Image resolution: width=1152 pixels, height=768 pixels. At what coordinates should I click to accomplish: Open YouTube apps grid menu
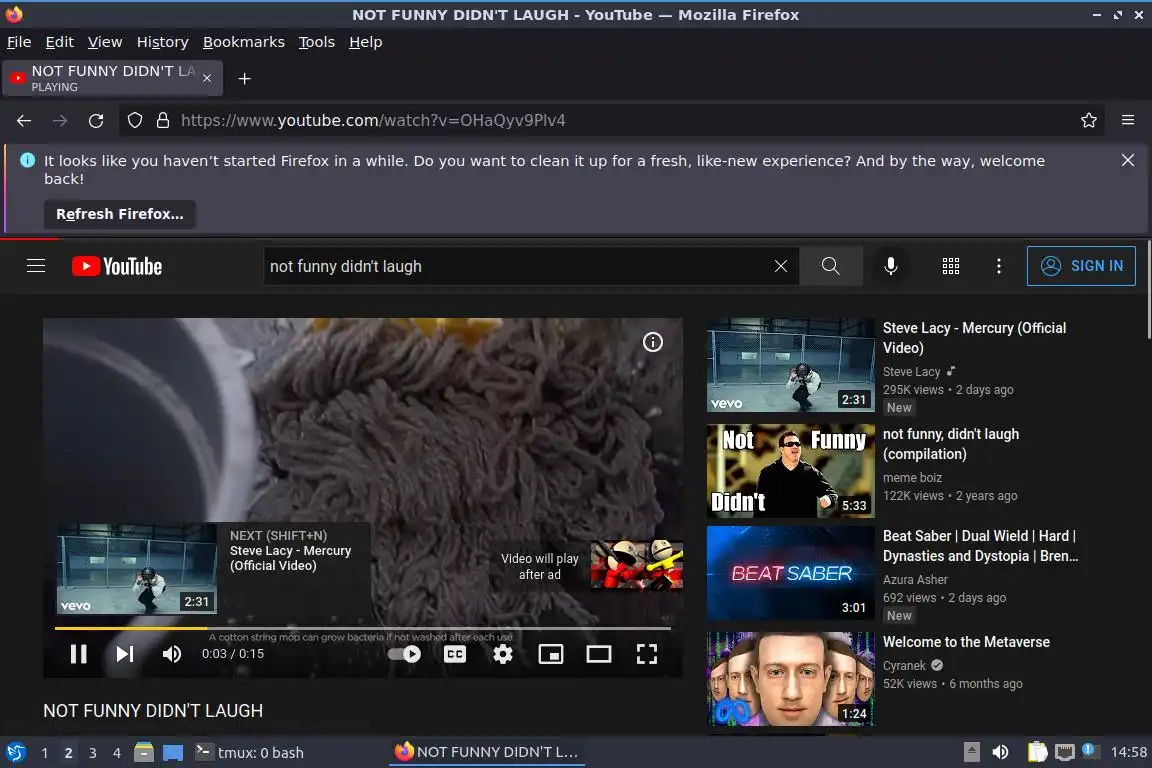(951, 266)
